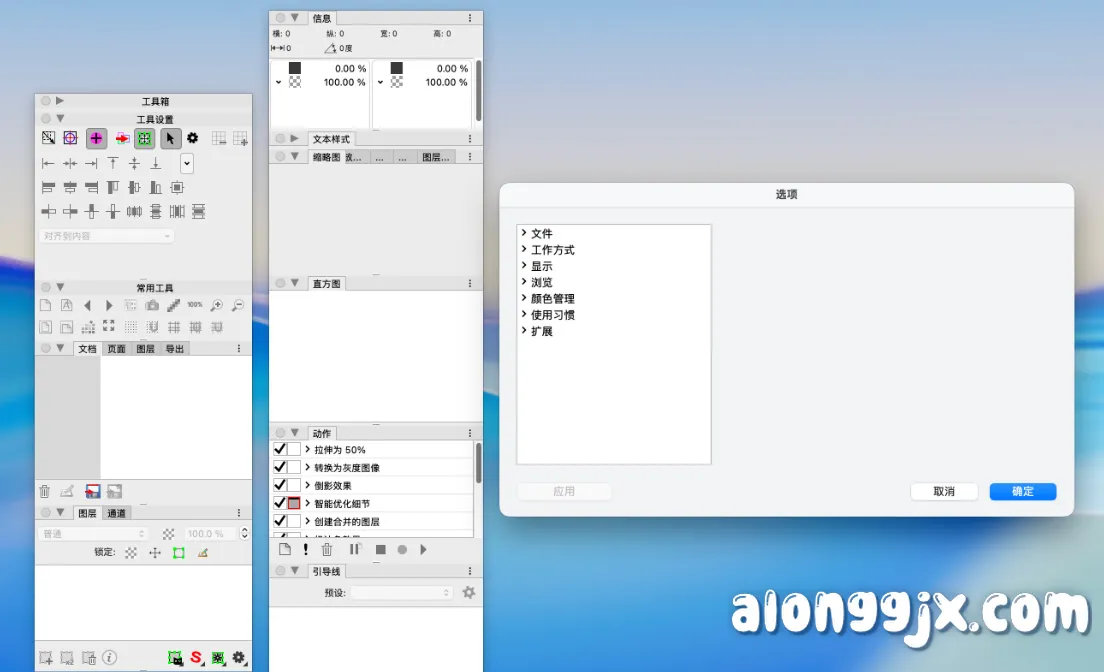This screenshot has width=1104, height=672.
Task: Click the zoom-in magnifier in common tools
Action: point(218,306)
